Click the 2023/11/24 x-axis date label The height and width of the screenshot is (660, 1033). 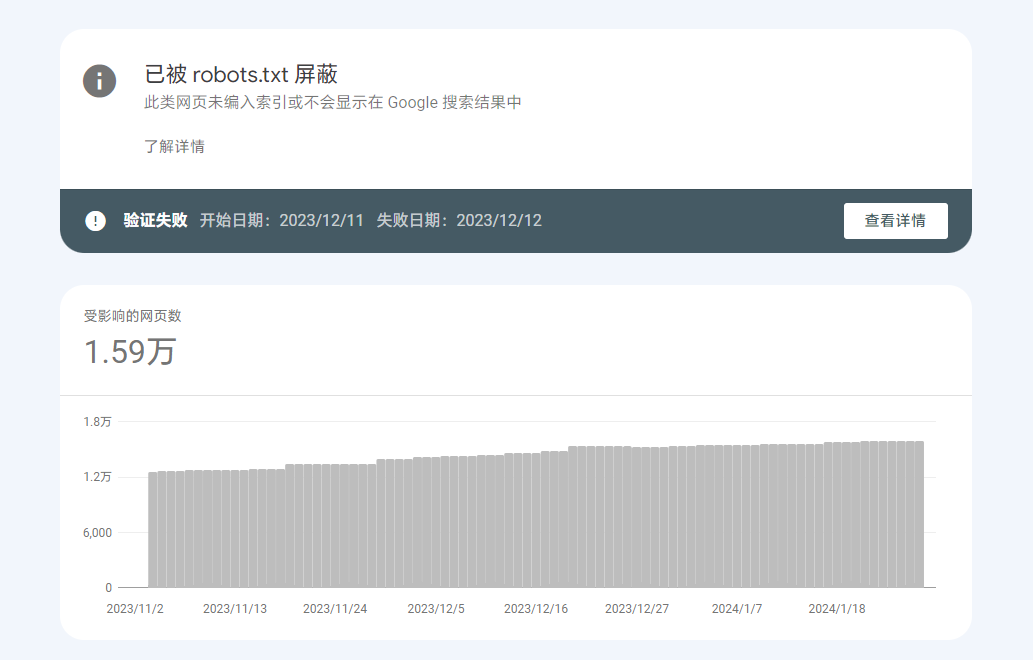[x=335, y=609]
